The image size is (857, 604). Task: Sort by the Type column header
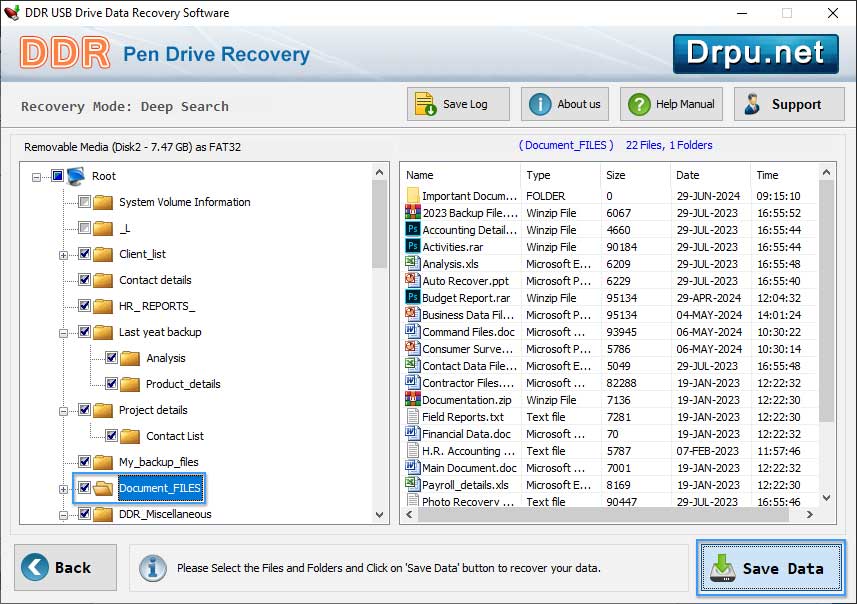tap(561, 175)
